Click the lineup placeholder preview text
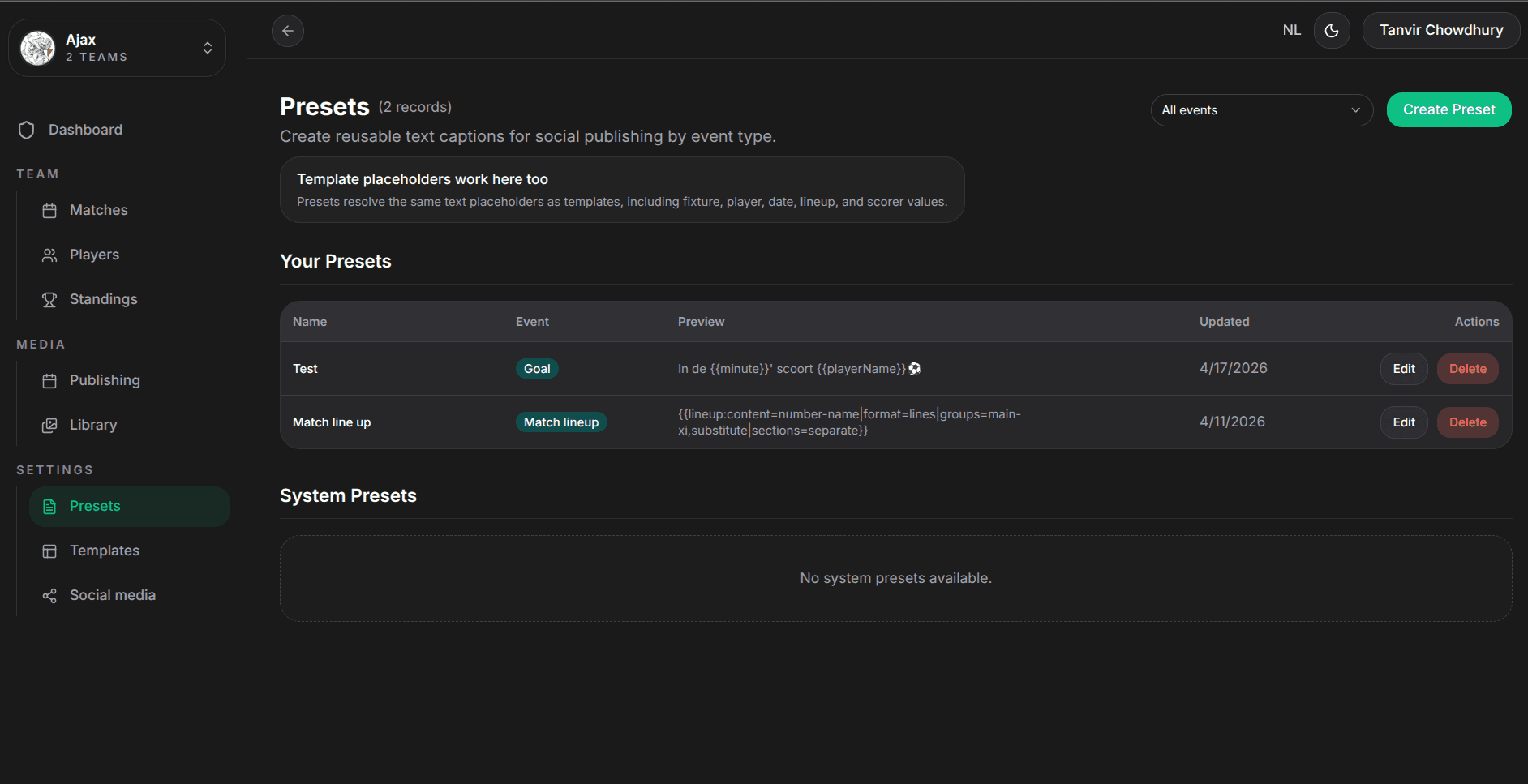 pos(849,422)
